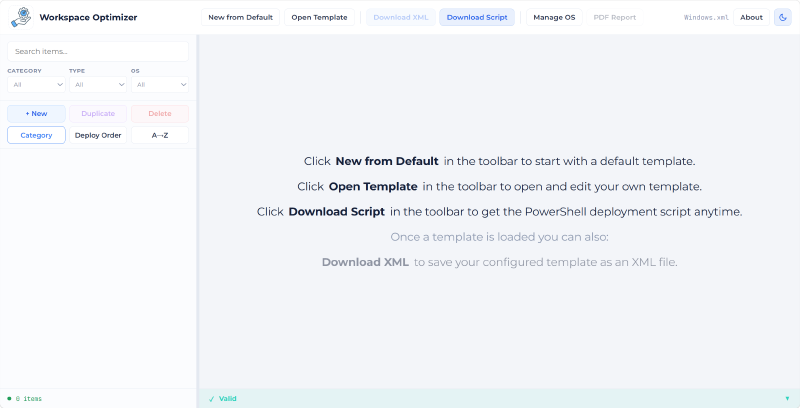Click the Workspace Optimizer title text
The image size is (800, 408).
(x=88, y=17)
